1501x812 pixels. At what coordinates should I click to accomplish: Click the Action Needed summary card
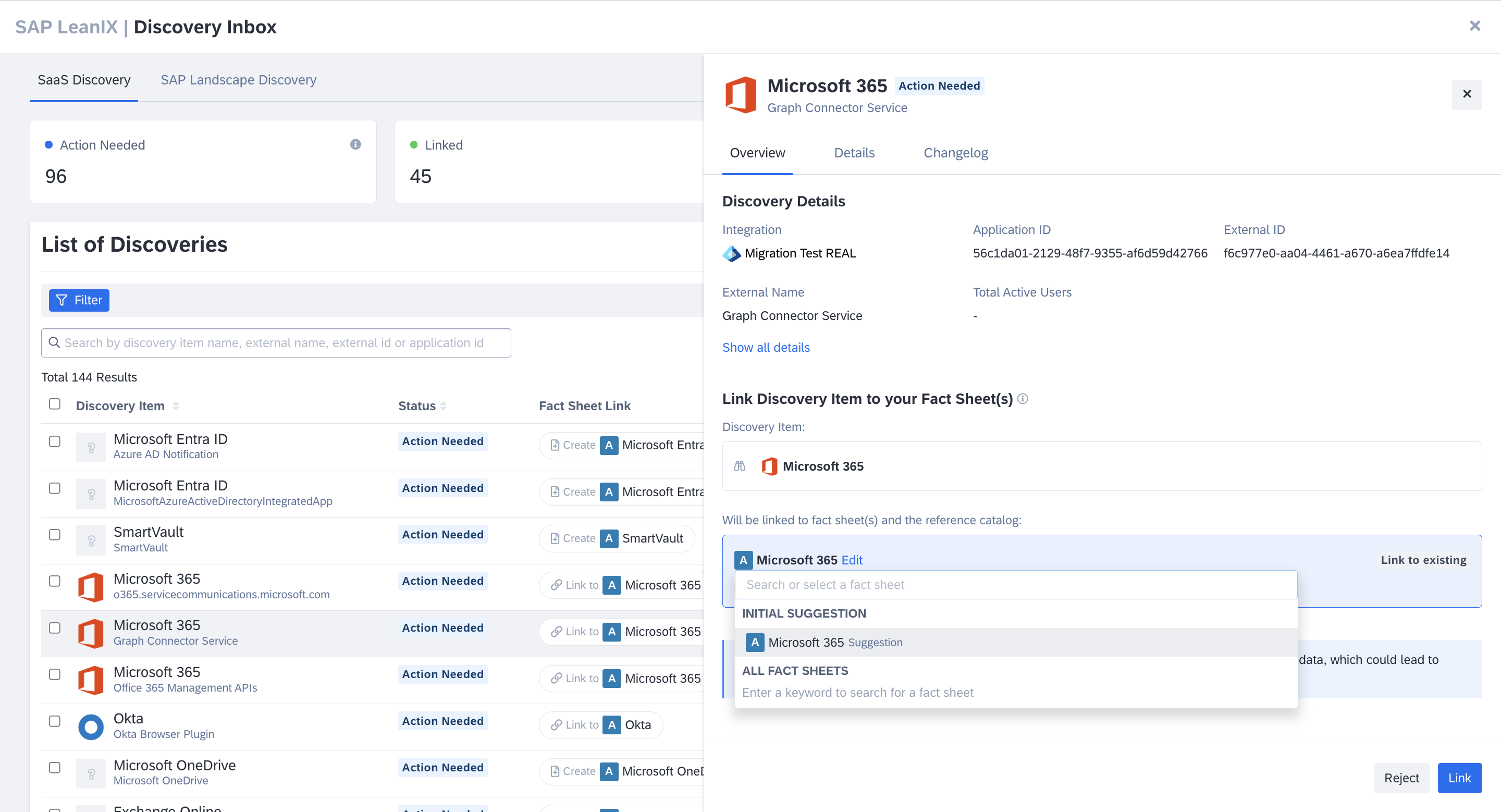(x=203, y=162)
